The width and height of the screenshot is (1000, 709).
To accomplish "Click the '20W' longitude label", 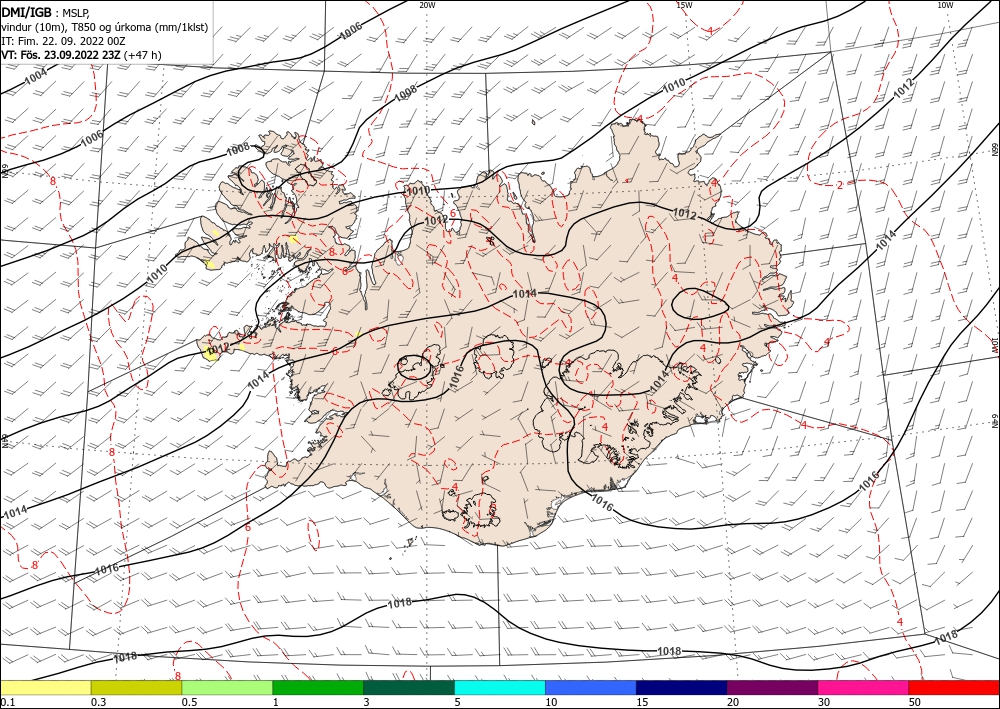I will (427, 5).
